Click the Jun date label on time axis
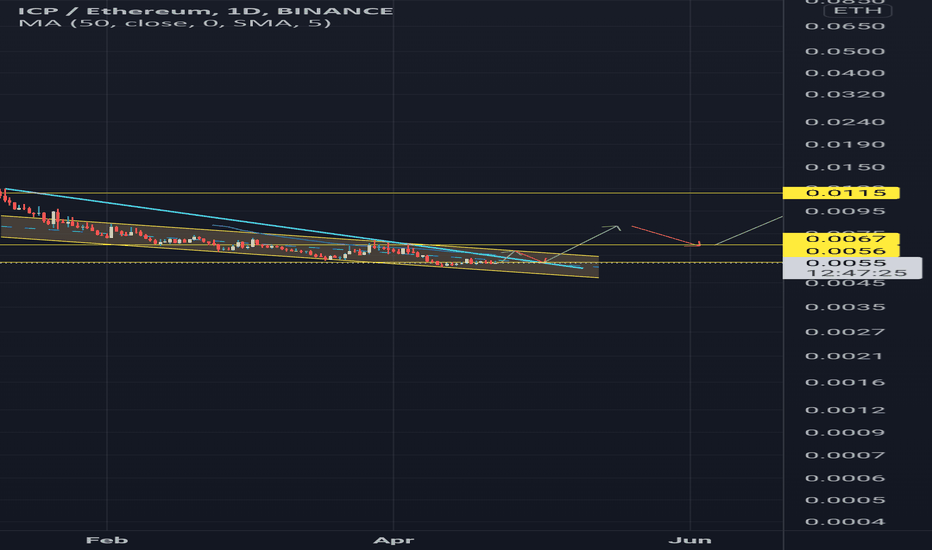This screenshot has height=550, width=932. 689,540
